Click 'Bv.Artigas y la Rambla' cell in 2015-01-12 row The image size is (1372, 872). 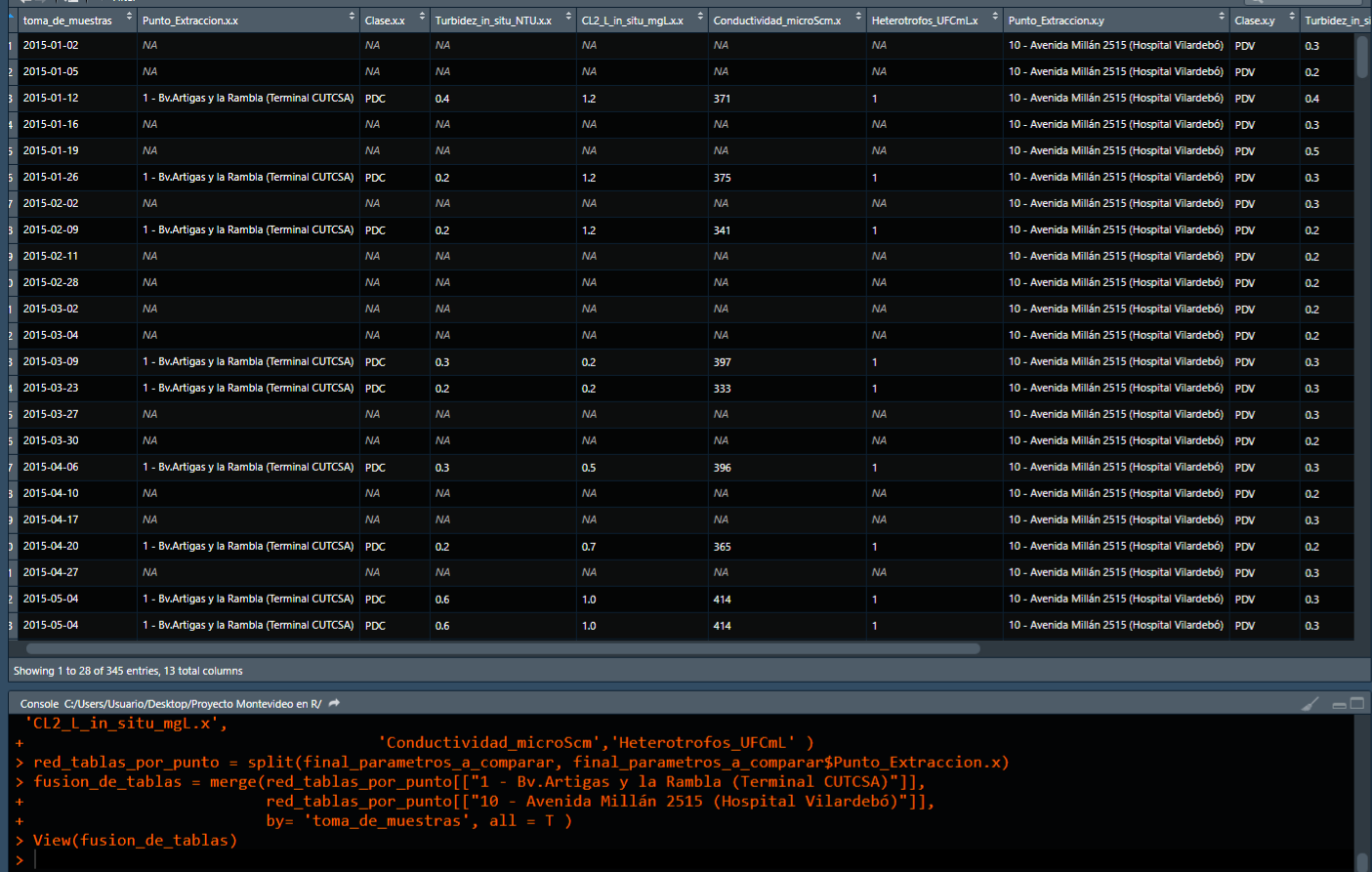click(248, 98)
